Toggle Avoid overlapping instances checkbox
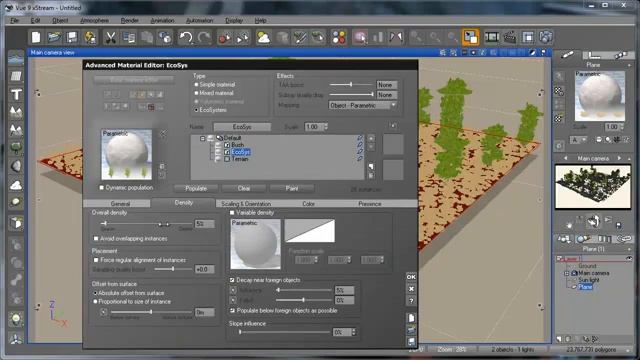 tap(96, 238)
